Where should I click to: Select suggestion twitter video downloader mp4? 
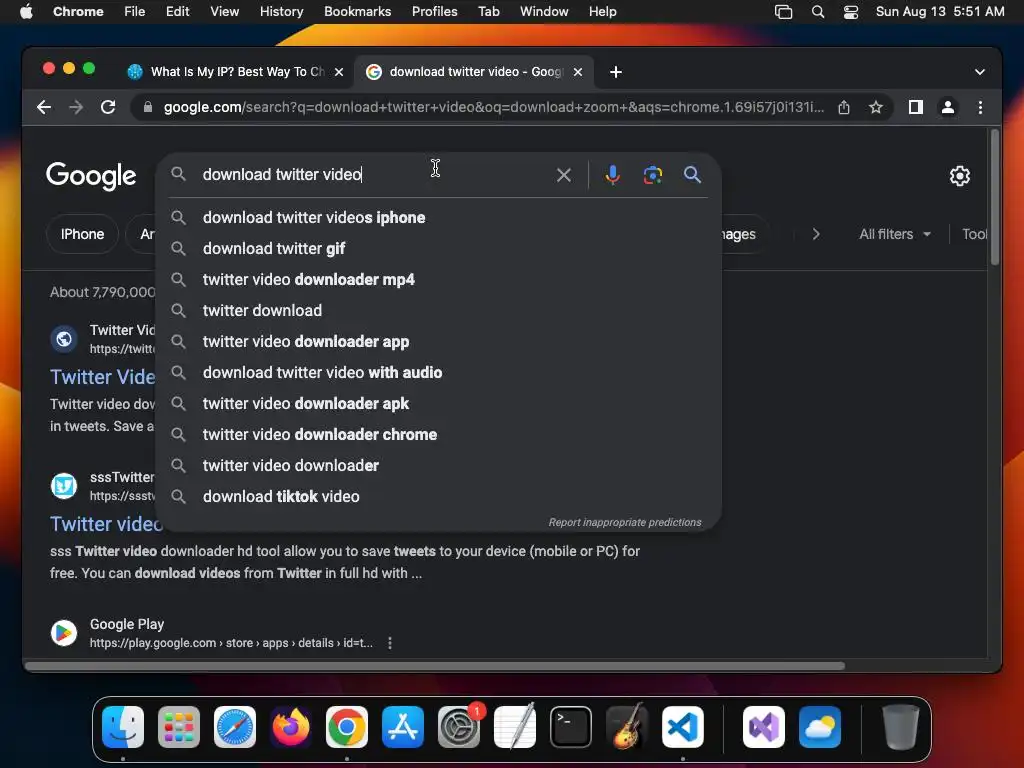[438, 280]
